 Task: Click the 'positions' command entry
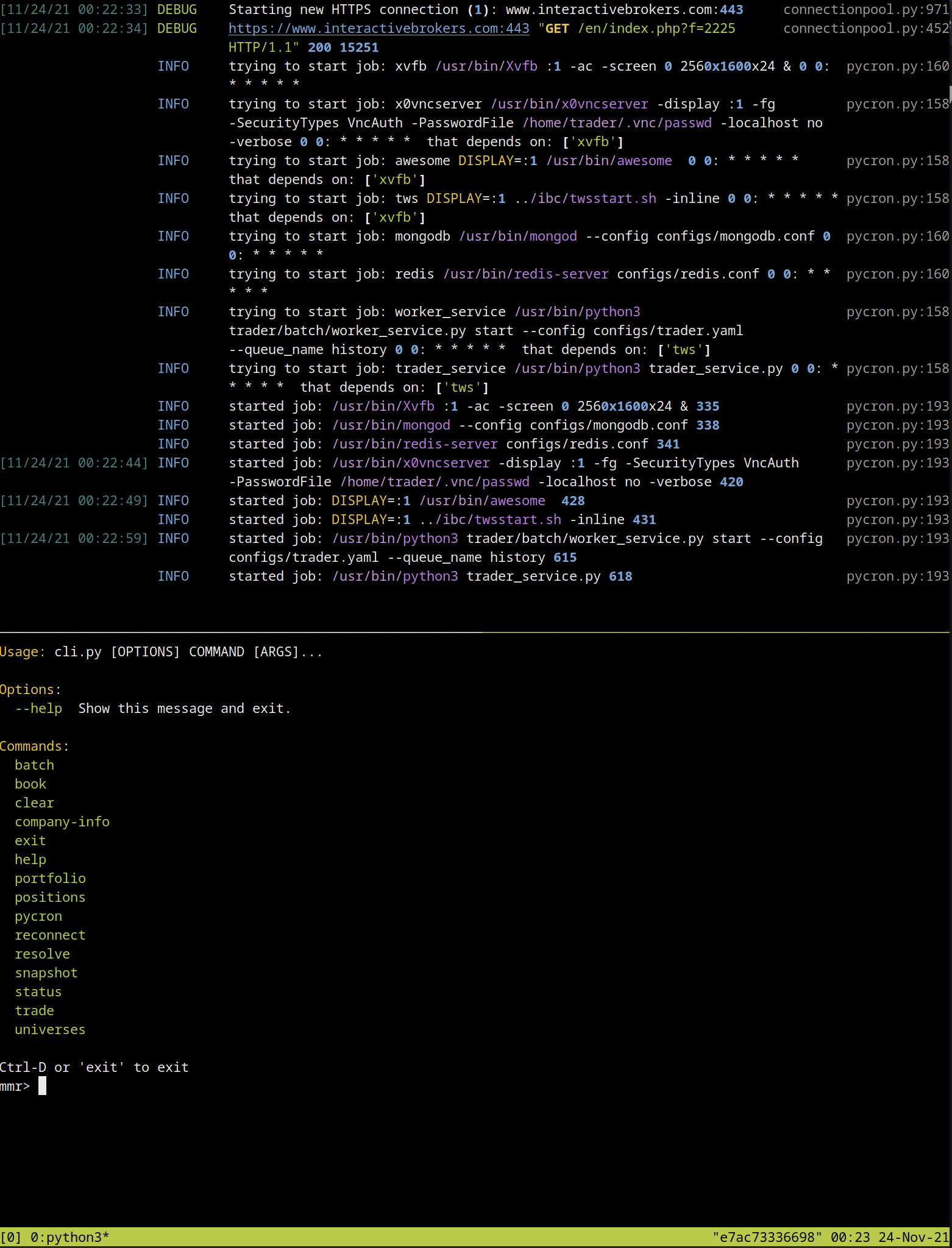[x=51, y=897]
